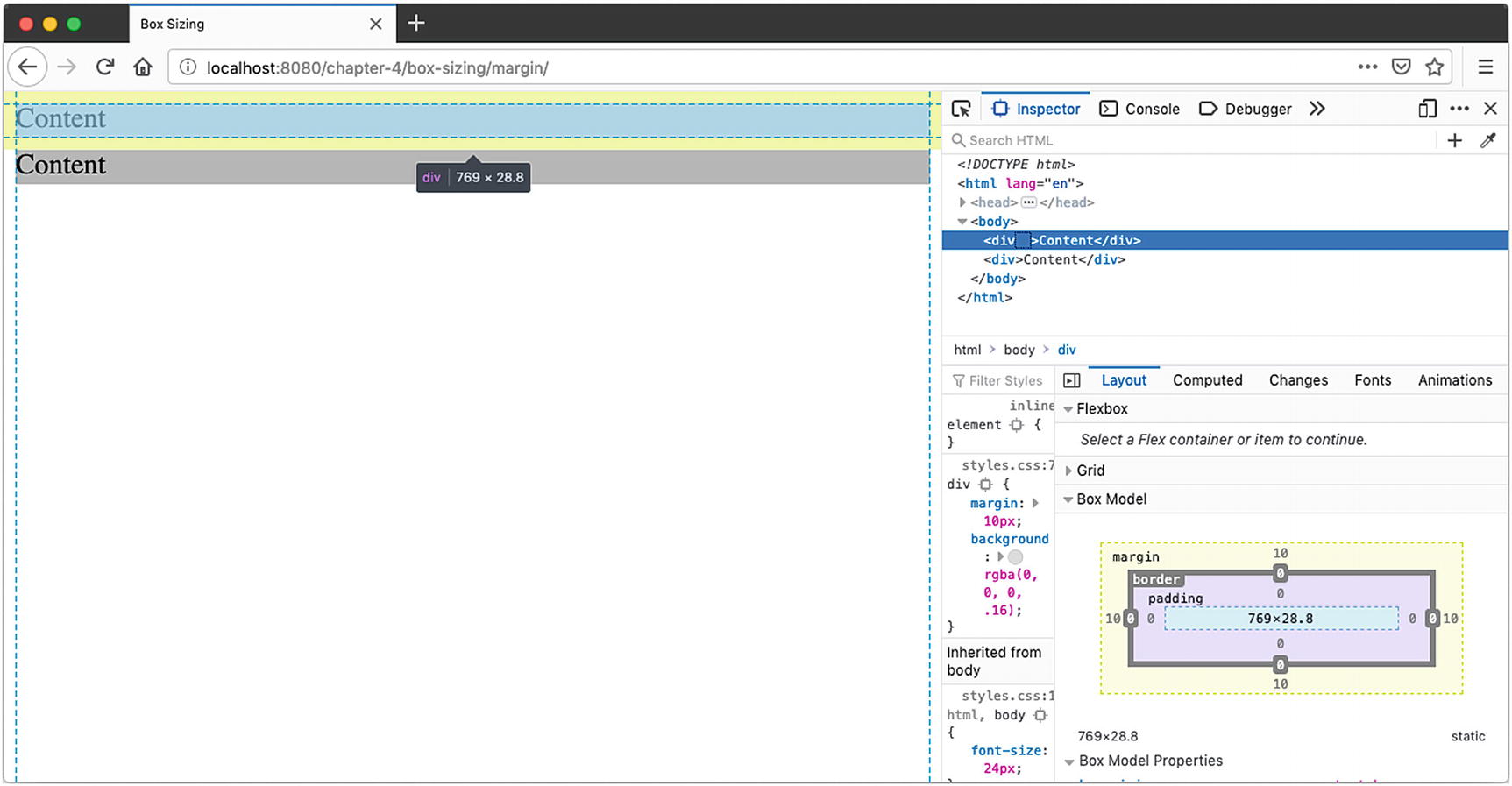Switch to the Console tab
Image resolution: width=1512 pixels, height=786 pixels.
pos(1139,109)
